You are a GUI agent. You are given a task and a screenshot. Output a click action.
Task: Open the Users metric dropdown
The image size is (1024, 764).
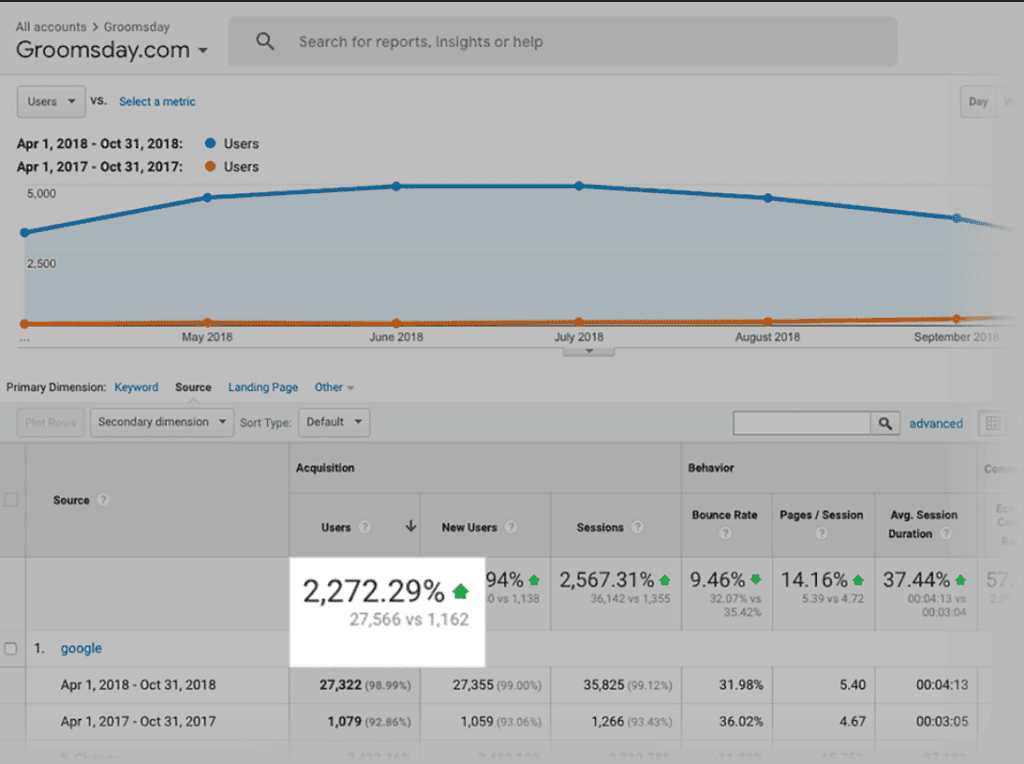pos(50,101)
